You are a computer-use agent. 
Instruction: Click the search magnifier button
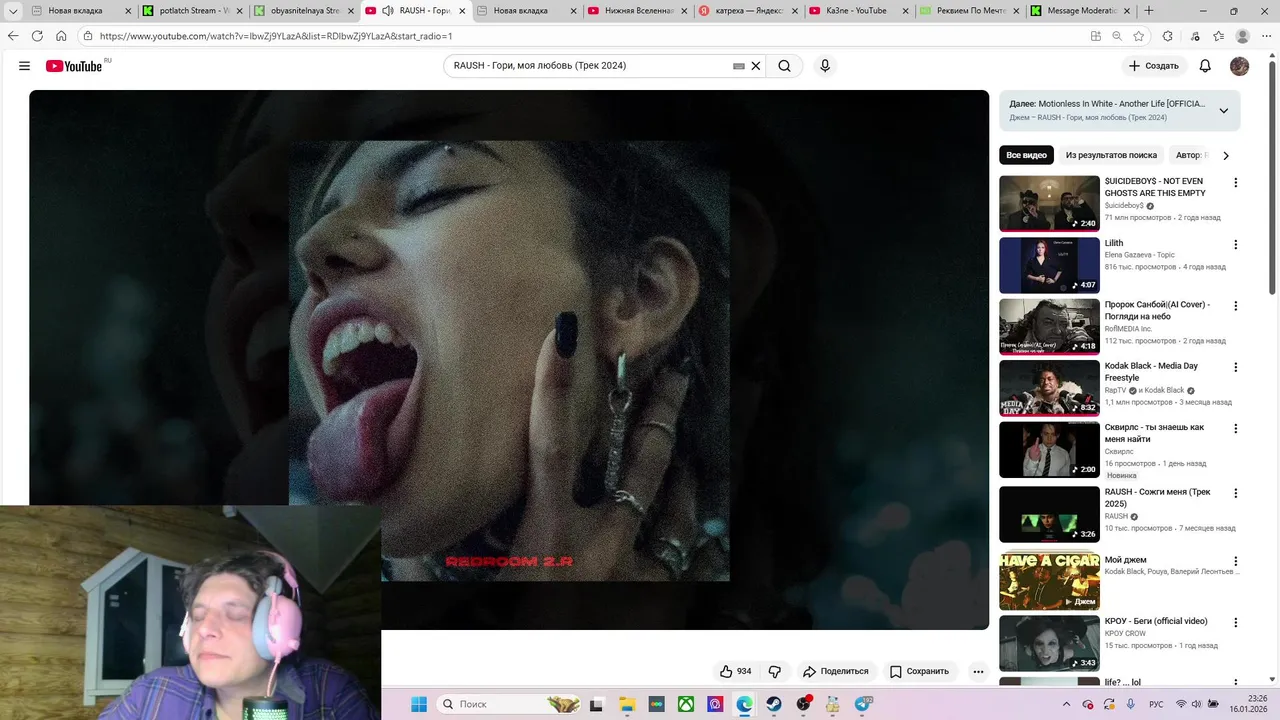tap(785, 66)
